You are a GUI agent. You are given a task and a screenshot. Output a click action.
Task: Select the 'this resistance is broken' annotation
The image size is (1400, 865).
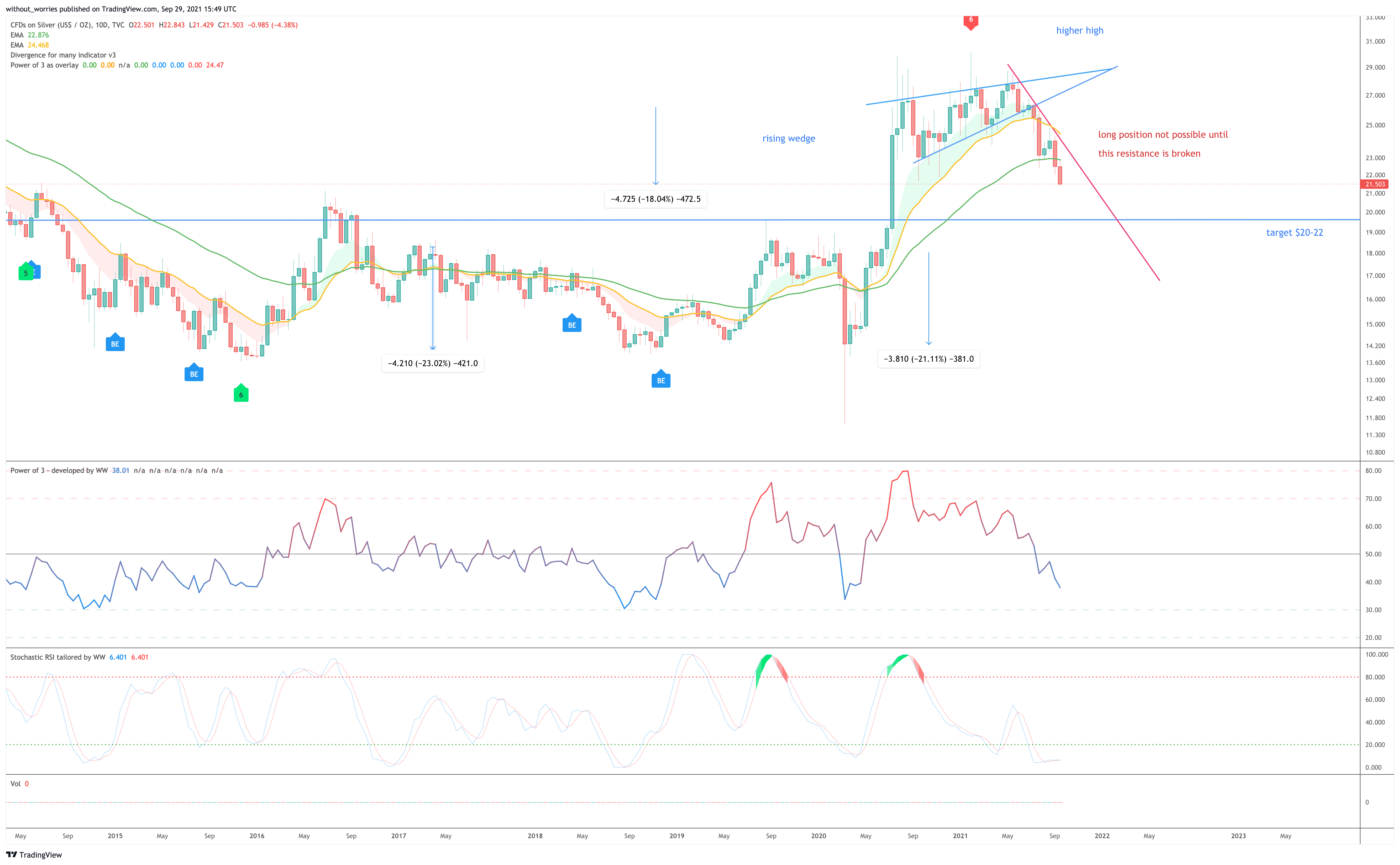(1149, 153)
